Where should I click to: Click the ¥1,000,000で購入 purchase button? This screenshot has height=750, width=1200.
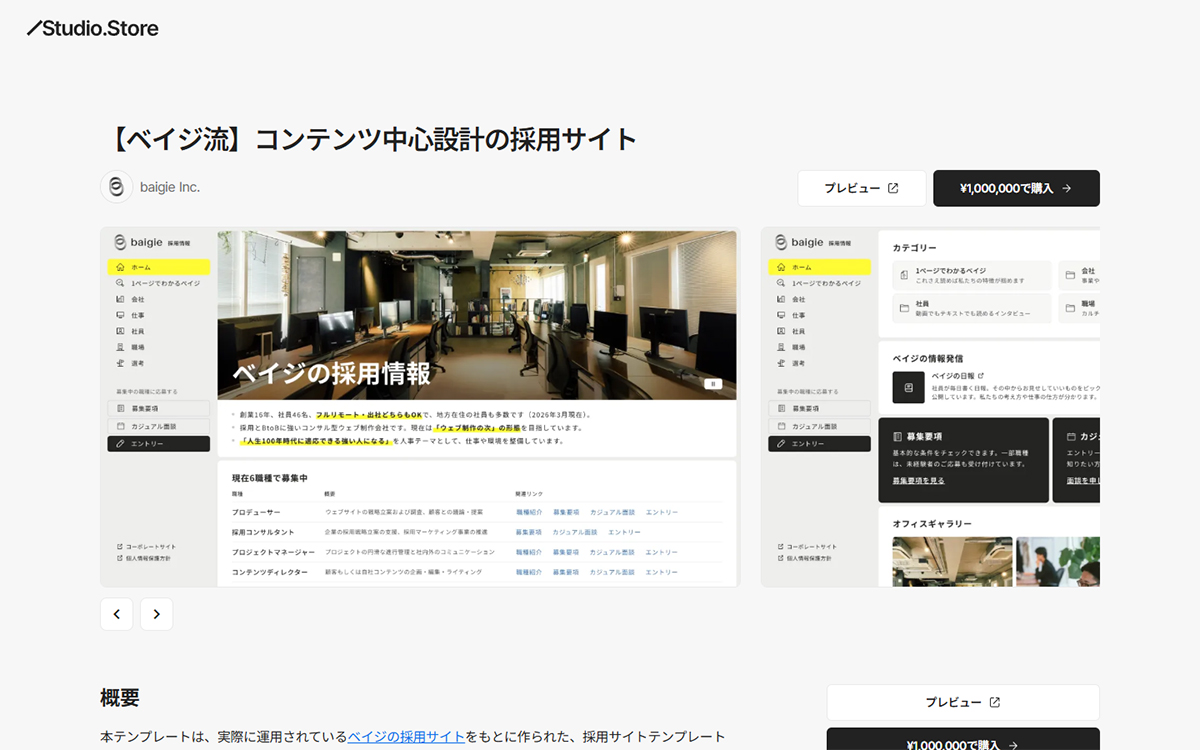(x=1016, y=188)
